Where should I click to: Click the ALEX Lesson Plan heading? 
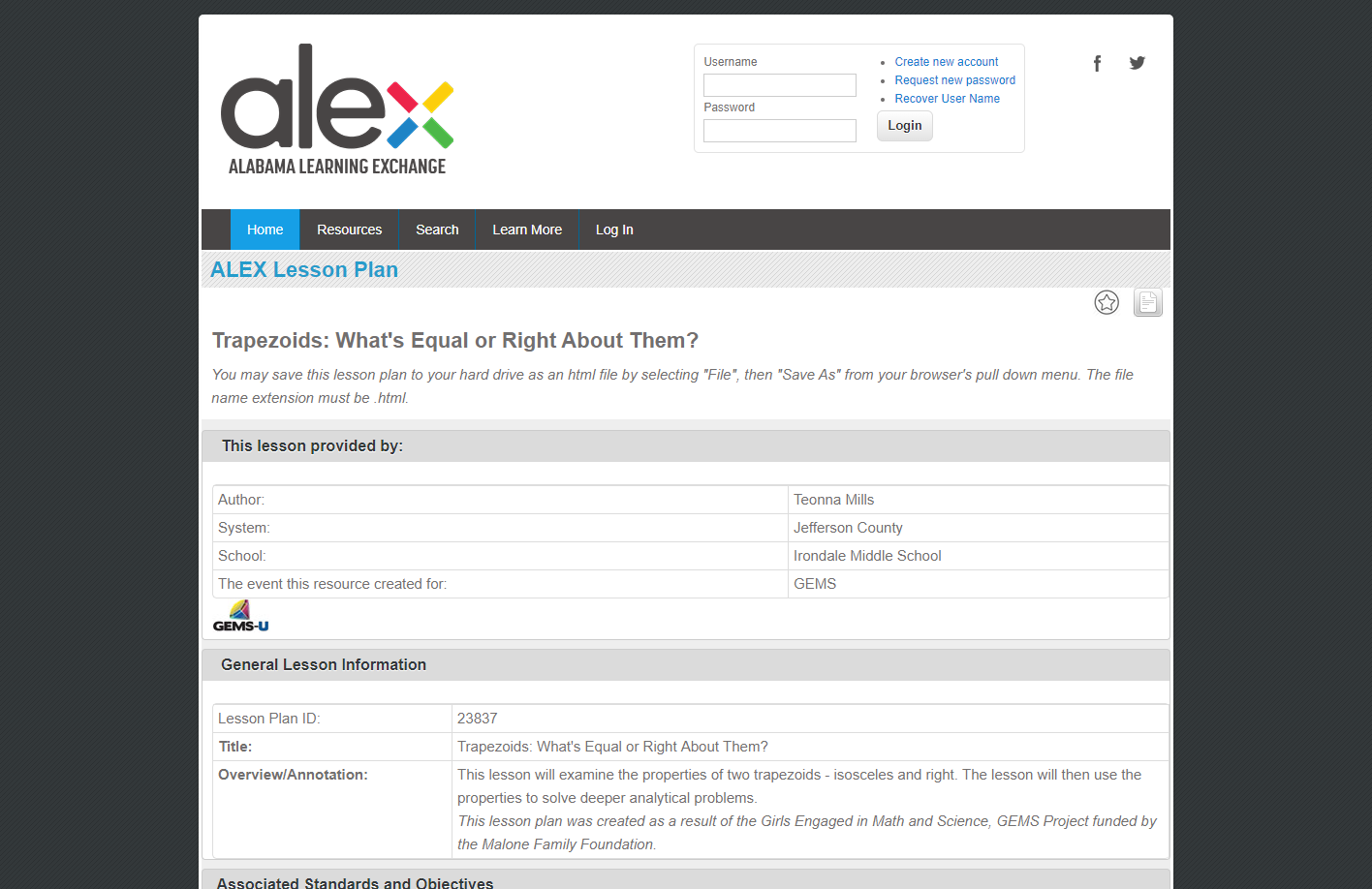pos(303,269)
